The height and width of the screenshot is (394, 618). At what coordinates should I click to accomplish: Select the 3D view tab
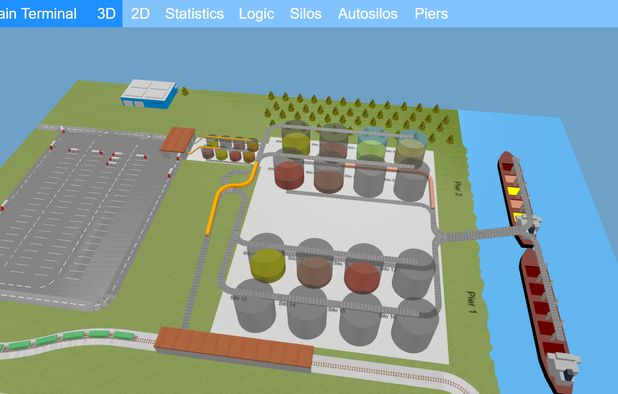coord(106,14)
